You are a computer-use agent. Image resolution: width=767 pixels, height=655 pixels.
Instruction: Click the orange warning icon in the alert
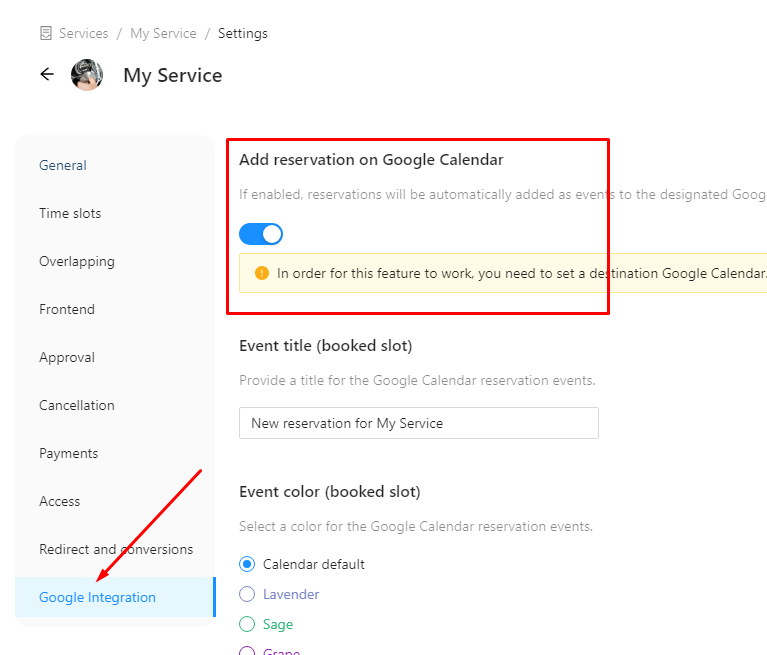point(262,273)
